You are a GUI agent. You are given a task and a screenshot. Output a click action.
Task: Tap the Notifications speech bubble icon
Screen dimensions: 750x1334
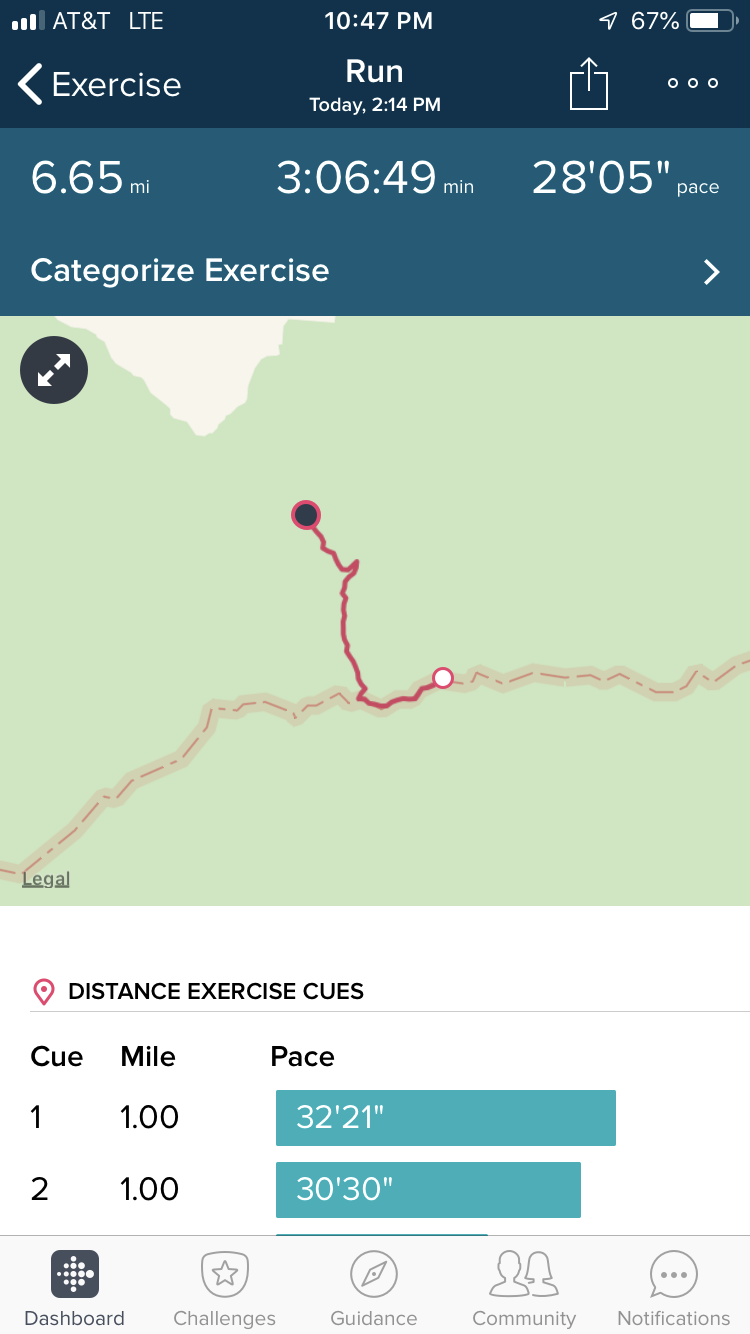pyautogui.click(x=674, y=1274)
